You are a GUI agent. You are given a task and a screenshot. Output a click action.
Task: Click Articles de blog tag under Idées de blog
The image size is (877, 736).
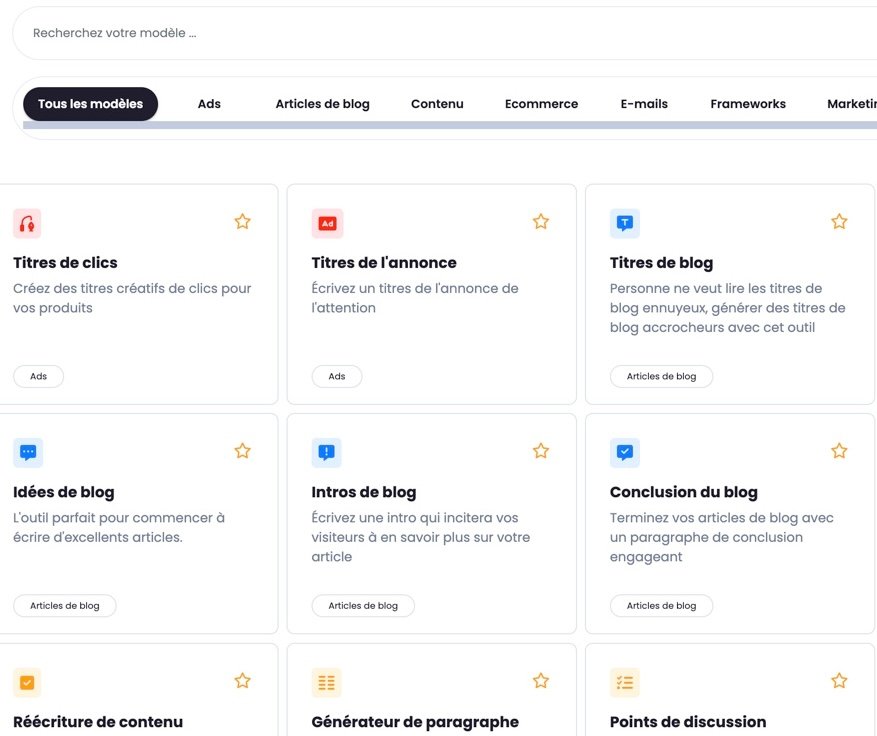(65, 606)
